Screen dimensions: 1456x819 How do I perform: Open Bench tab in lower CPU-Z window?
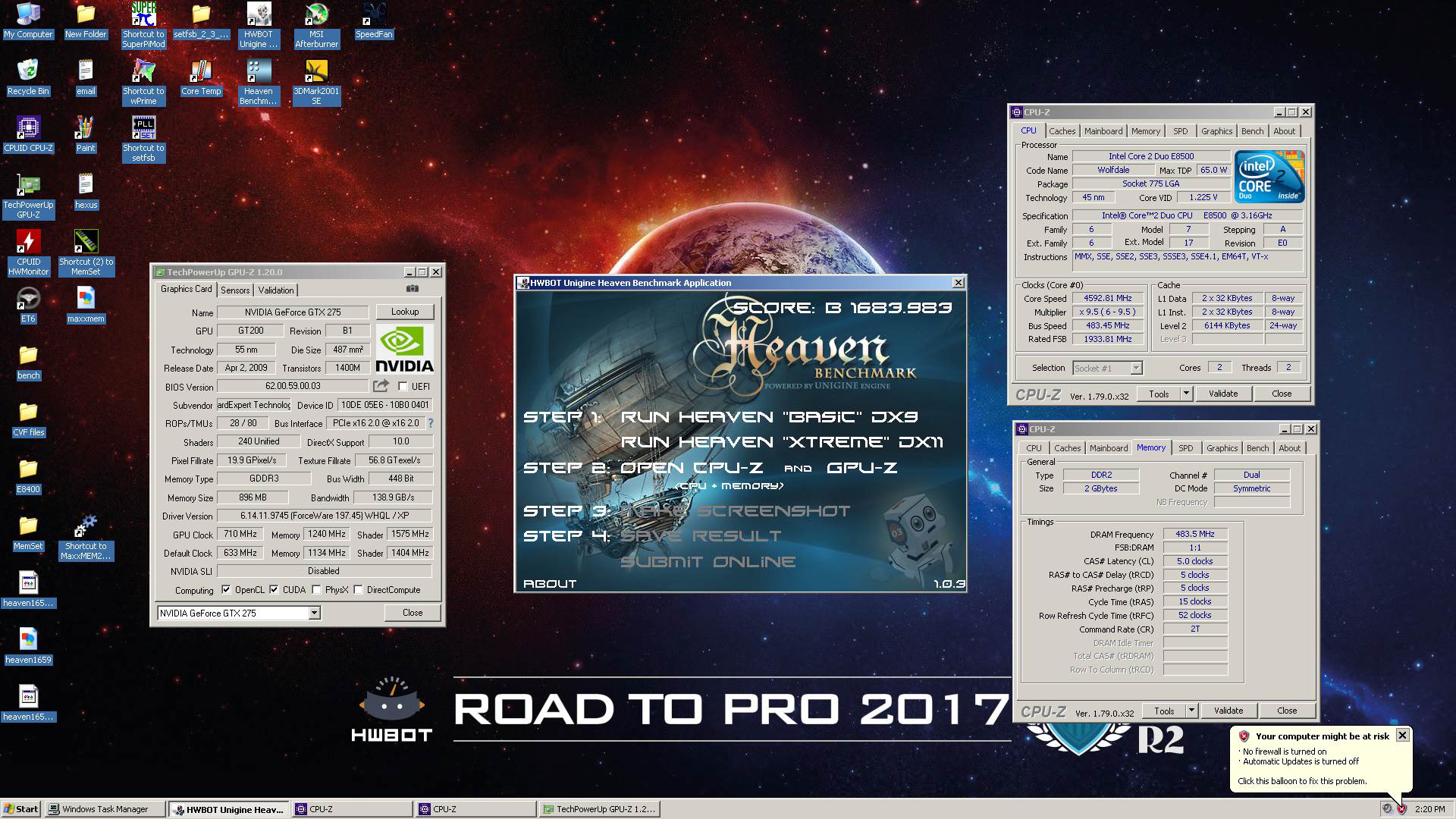point(1257,448)
